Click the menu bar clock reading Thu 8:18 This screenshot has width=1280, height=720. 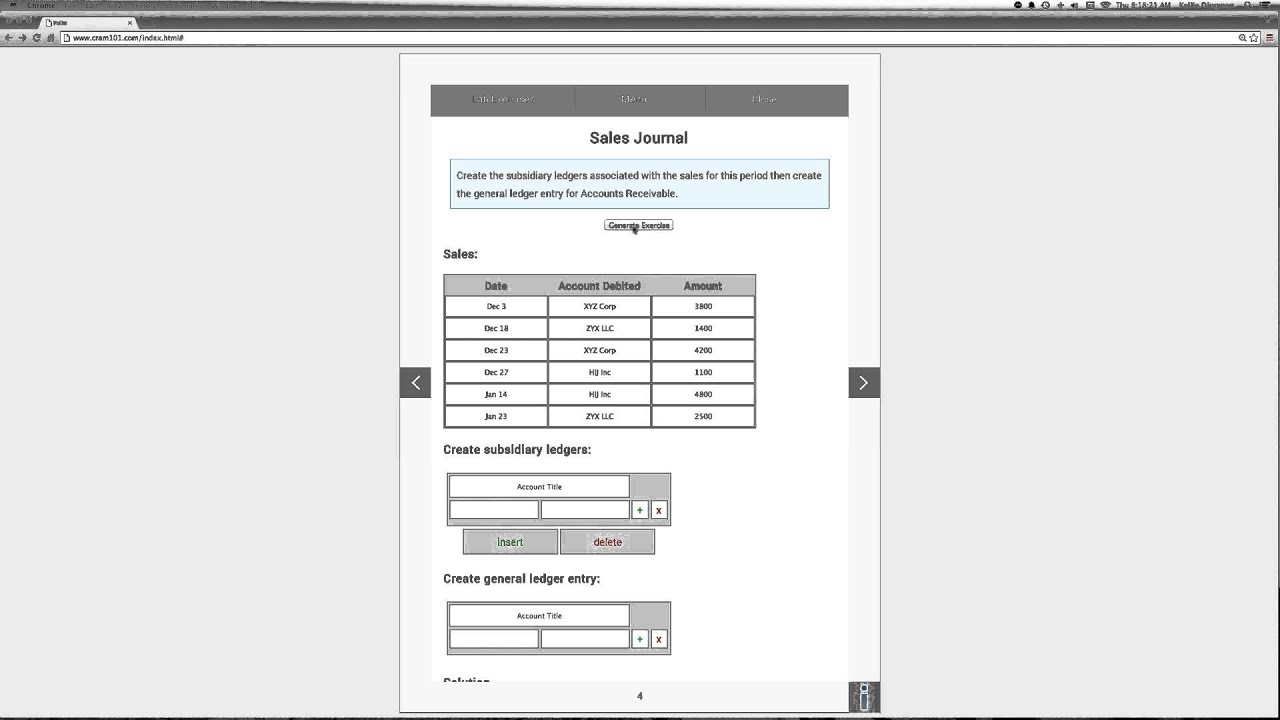click(1142, 5)
